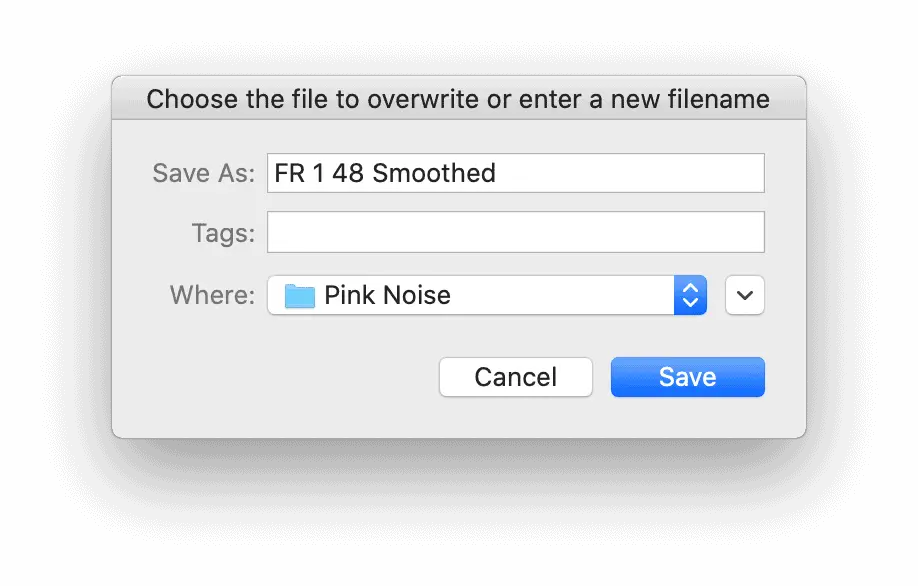918x586 pixels.
Task: Click the blue up-down arrows icon
Action: 690,295
